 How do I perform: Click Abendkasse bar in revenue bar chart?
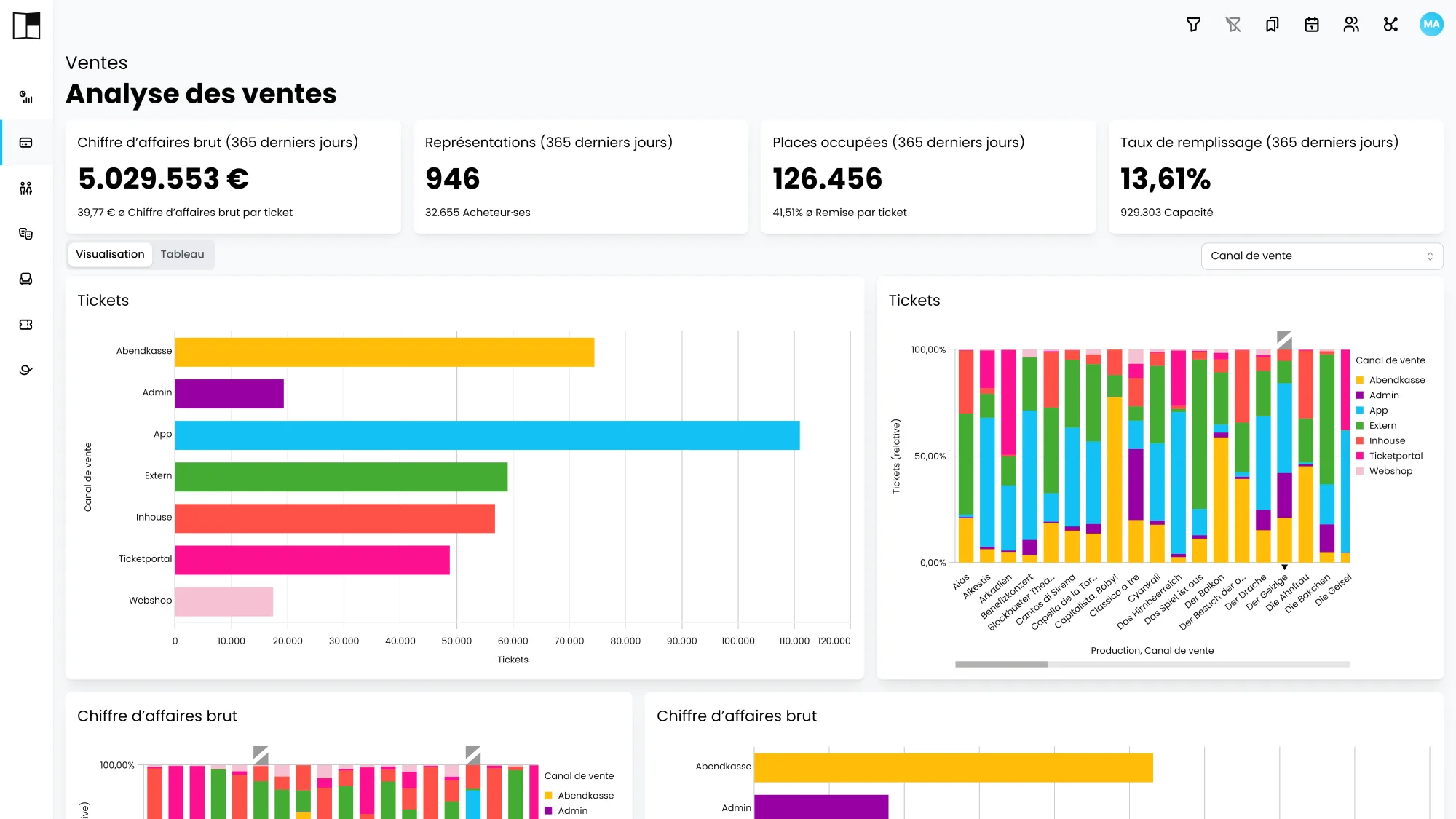click(x=954, y=767)
